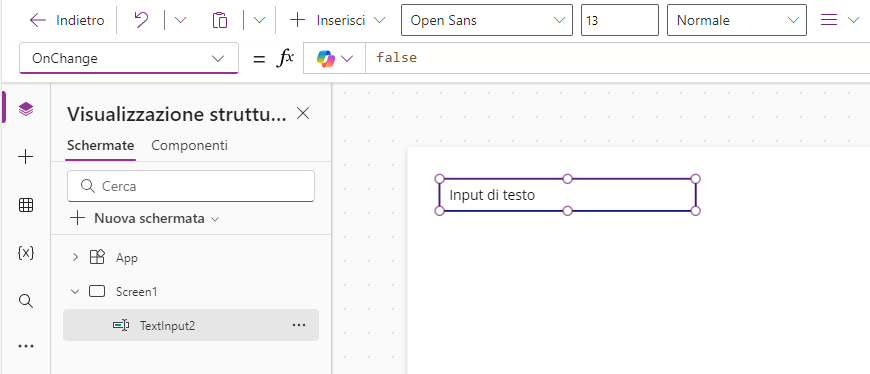Select TextInput2 in the tree view
This screenshot has height=374, width=870.
pos(191,325)
